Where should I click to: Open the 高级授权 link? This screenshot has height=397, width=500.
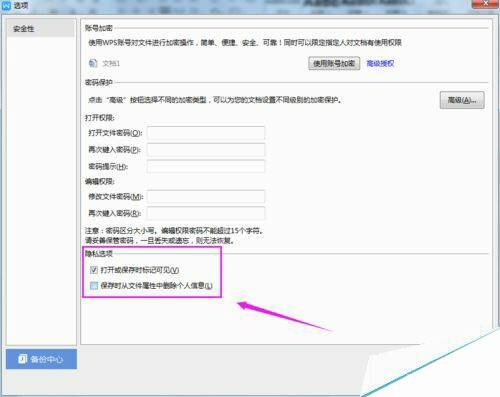click(380, 63)
